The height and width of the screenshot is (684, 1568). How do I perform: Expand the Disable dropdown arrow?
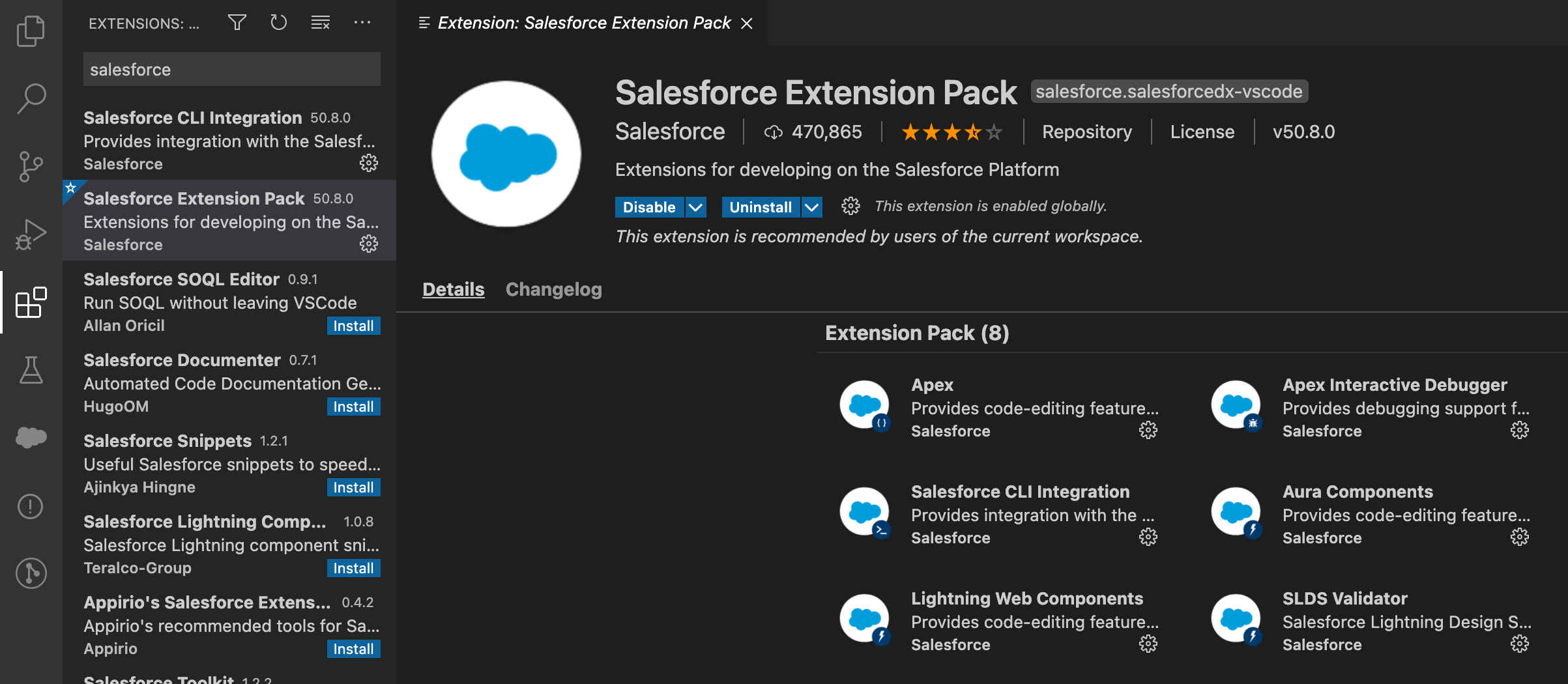pyautogui.click(x=696, y=207)
